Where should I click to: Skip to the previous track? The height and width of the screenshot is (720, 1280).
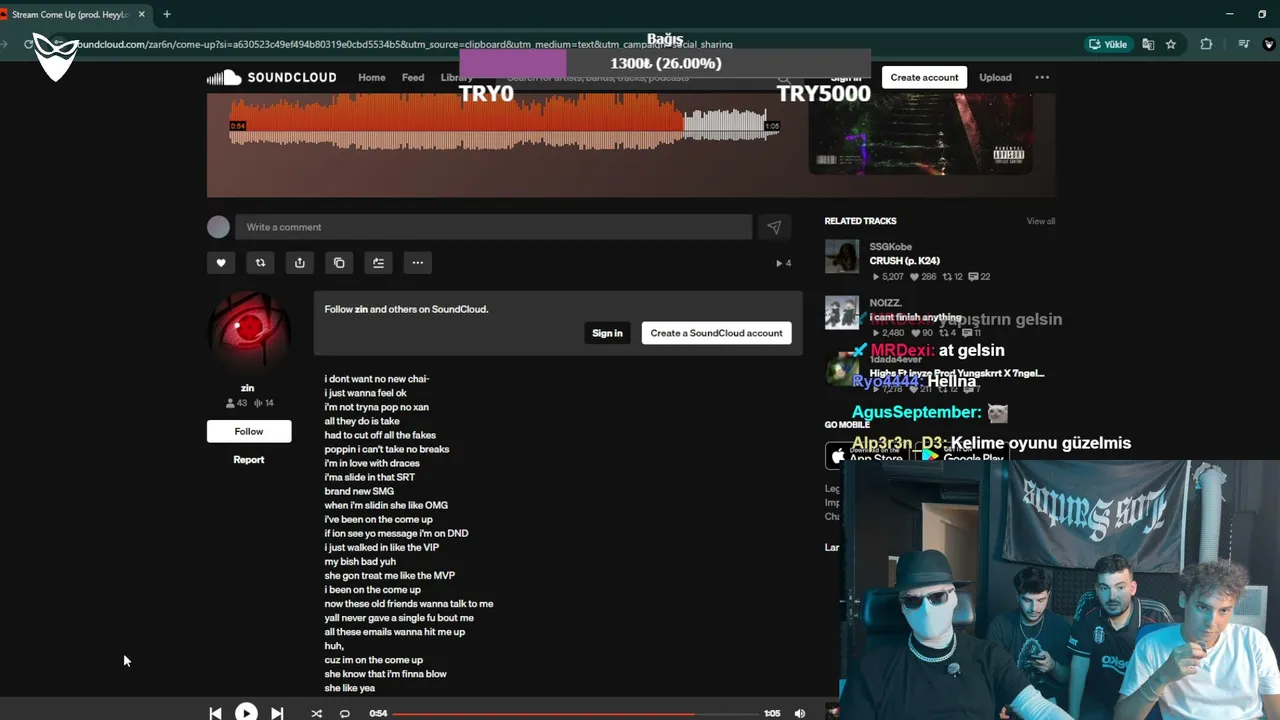point(215,713)
